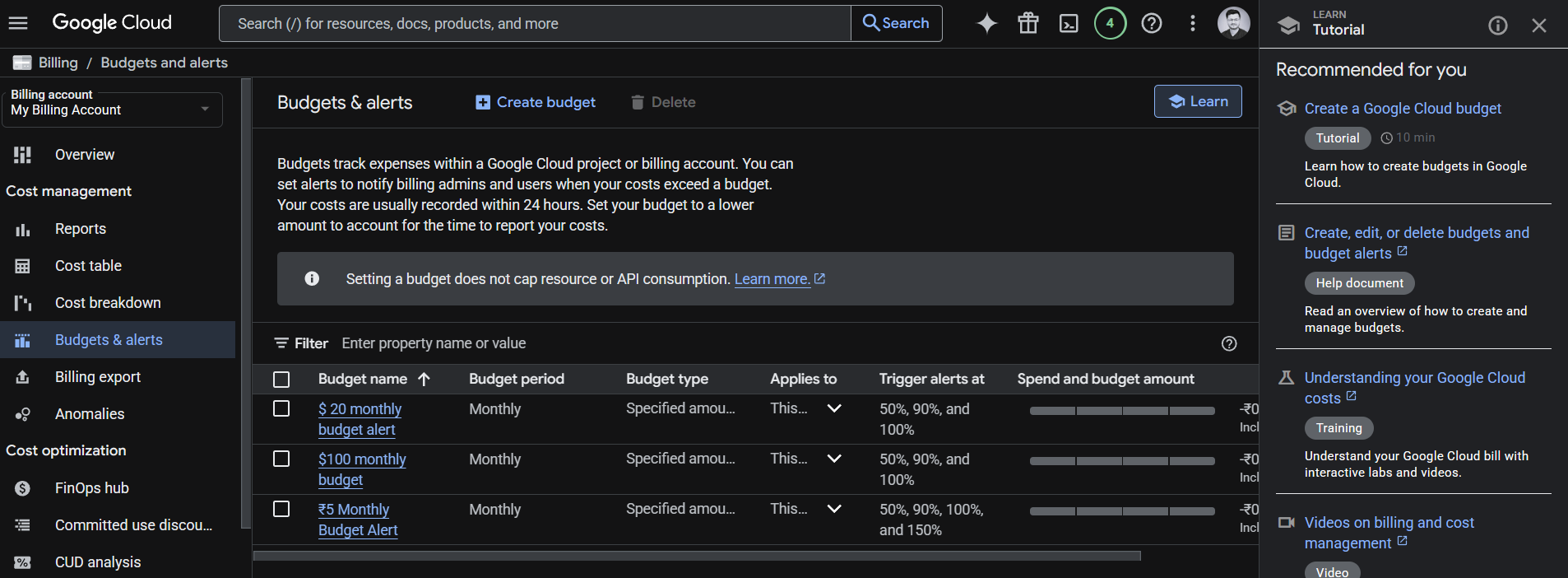This screenshot has height=578, width=1568.
Task: Open the three-dot settings menu in header
Action: [1193, 23]
